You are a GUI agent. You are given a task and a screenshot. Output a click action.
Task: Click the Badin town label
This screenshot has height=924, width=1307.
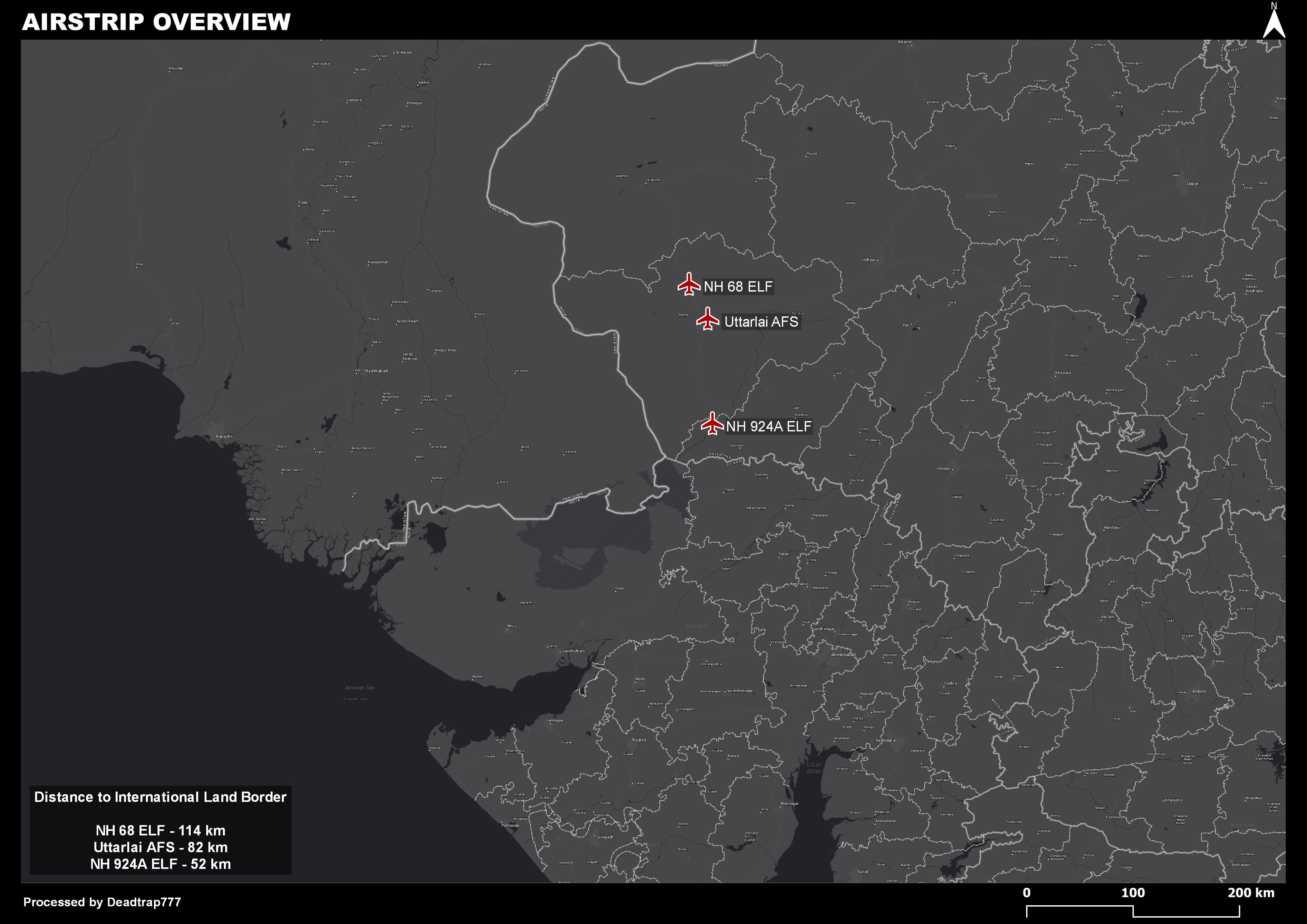(419, 457)
